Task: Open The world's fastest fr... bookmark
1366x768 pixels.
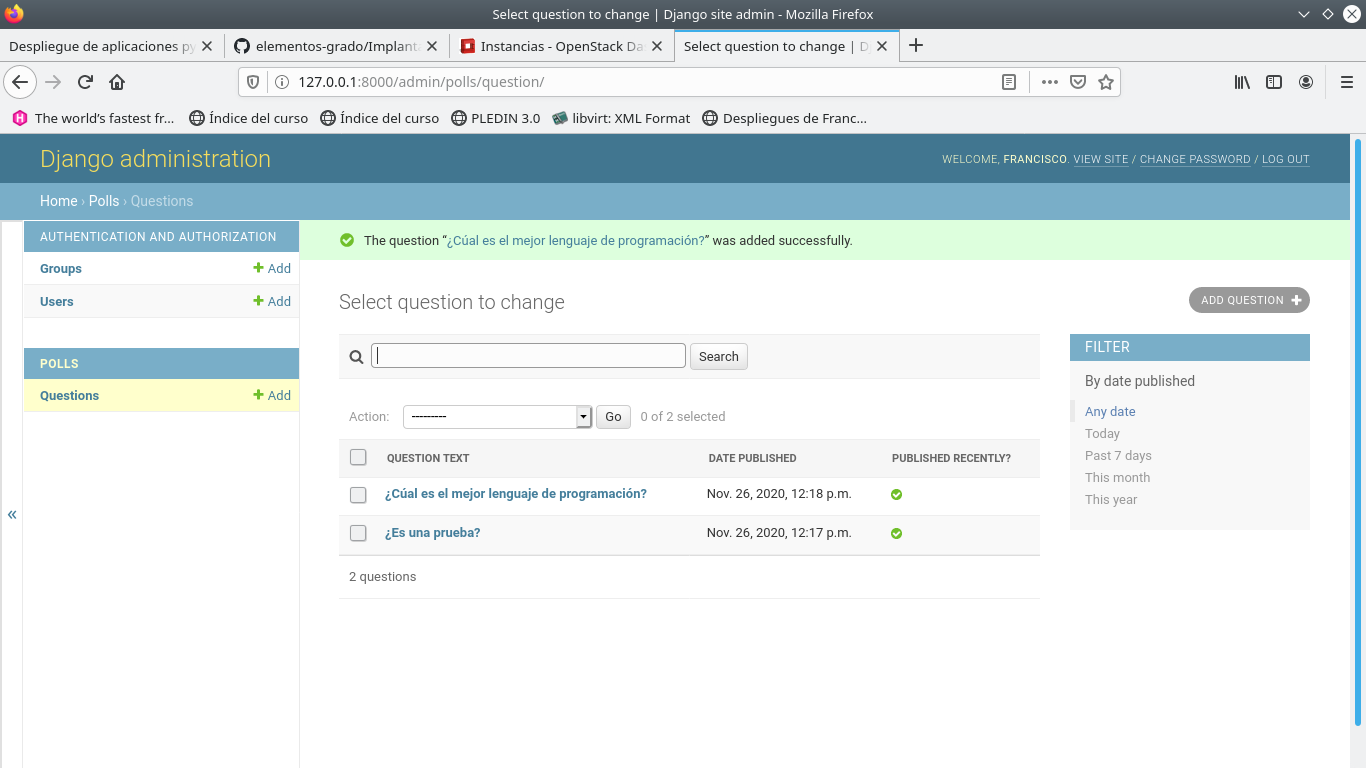Action: [x=94, y=118]
